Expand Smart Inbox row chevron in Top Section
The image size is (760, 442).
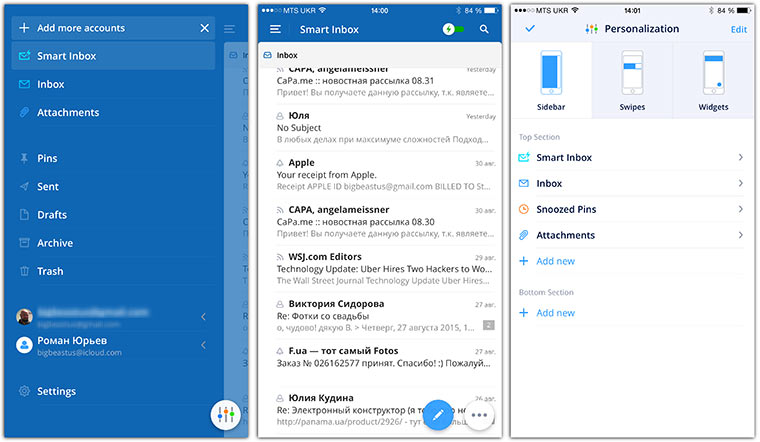point(741,157)
